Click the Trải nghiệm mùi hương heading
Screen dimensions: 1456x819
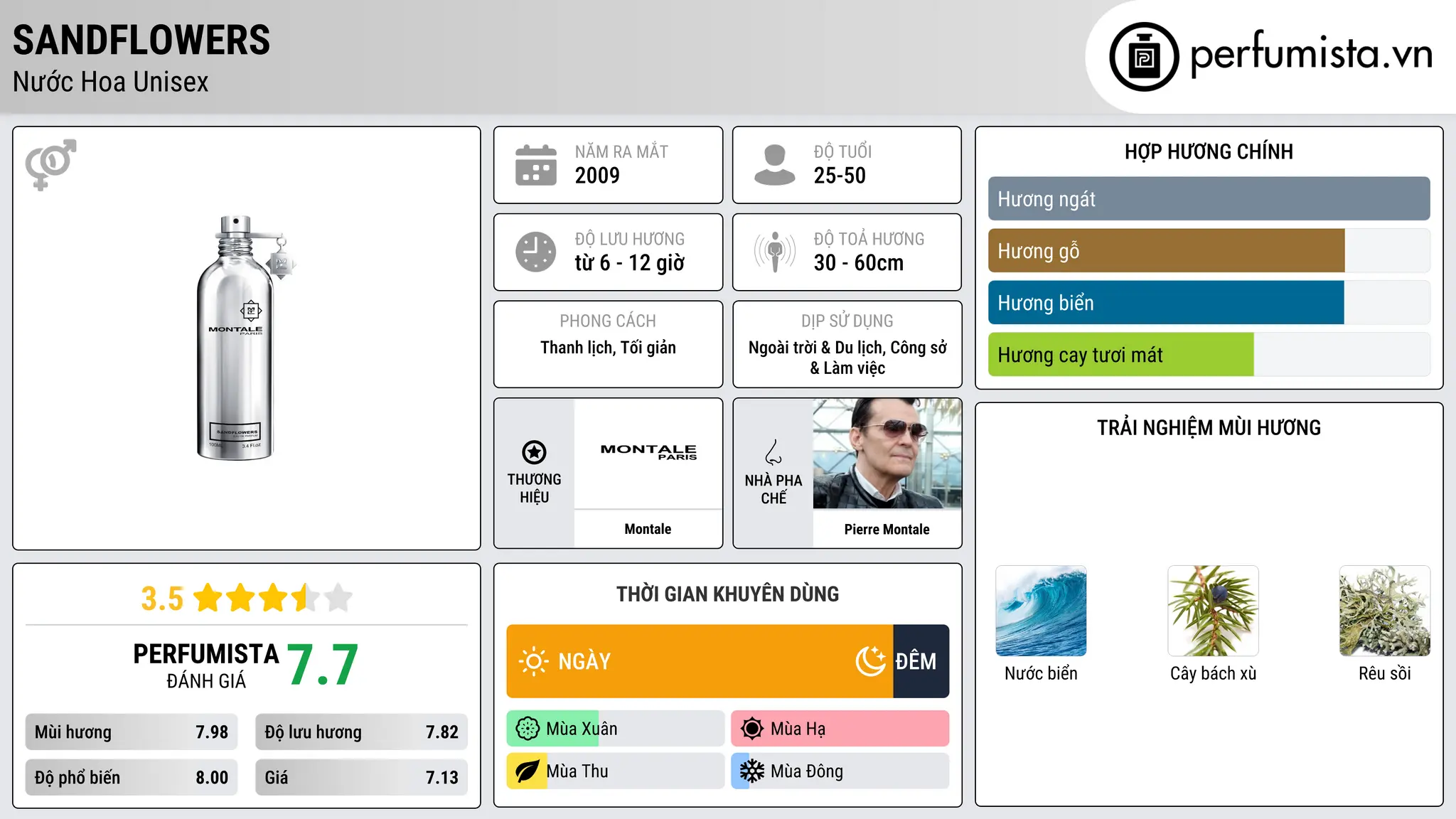[1209, 427]
